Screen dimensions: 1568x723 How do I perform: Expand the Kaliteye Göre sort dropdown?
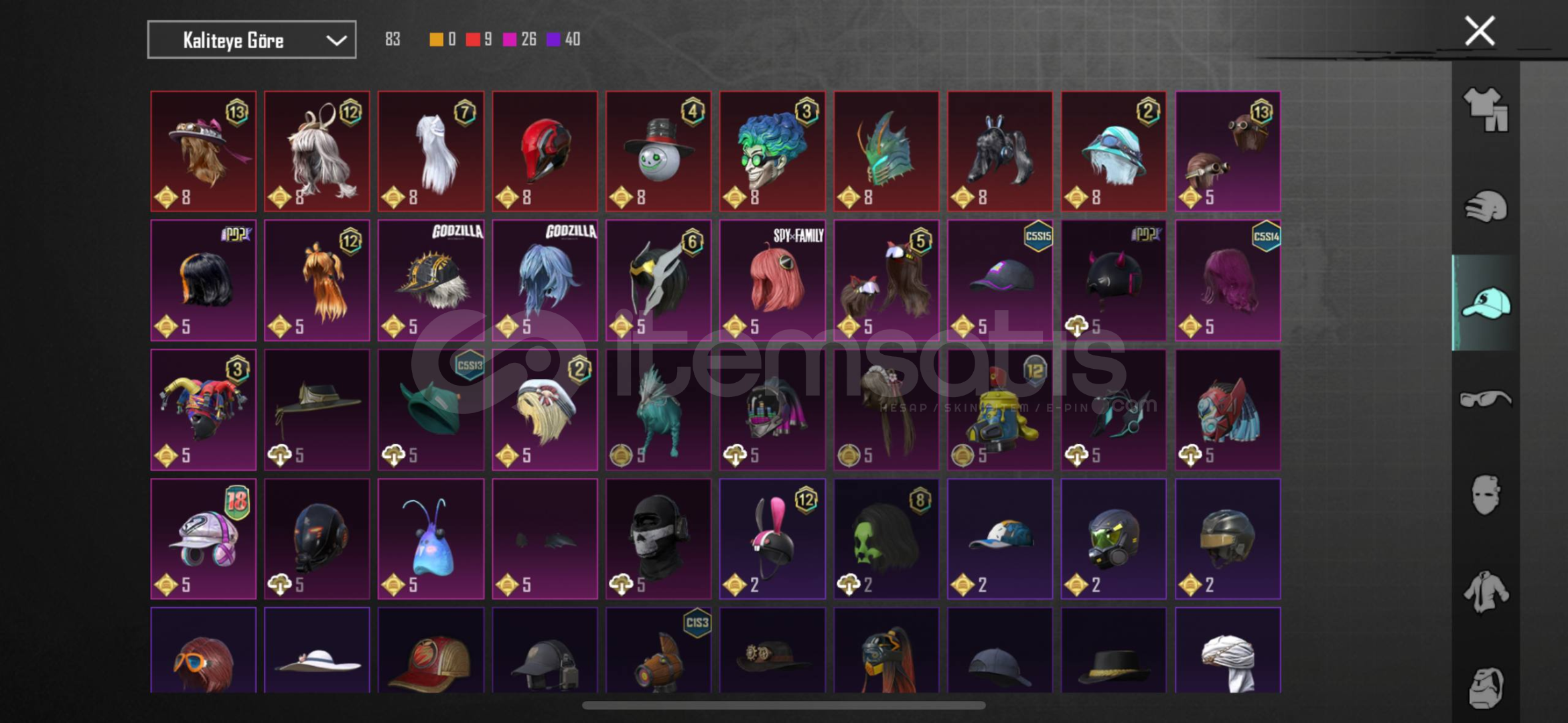pos(252,40)
